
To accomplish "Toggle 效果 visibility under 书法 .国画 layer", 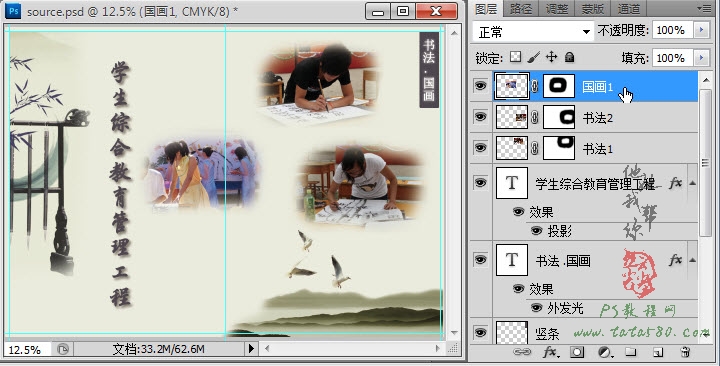I will (x=518, y=289).
